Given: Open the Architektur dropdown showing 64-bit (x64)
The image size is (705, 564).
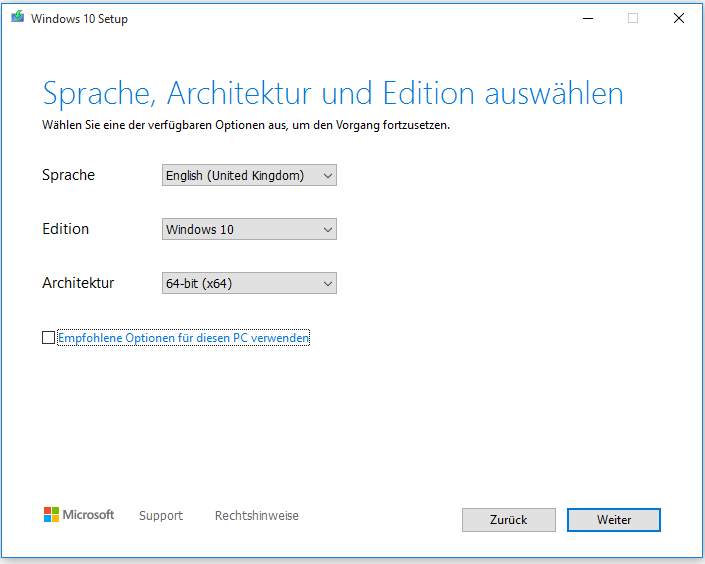Looking at the screenshot, I should (249, 283).
